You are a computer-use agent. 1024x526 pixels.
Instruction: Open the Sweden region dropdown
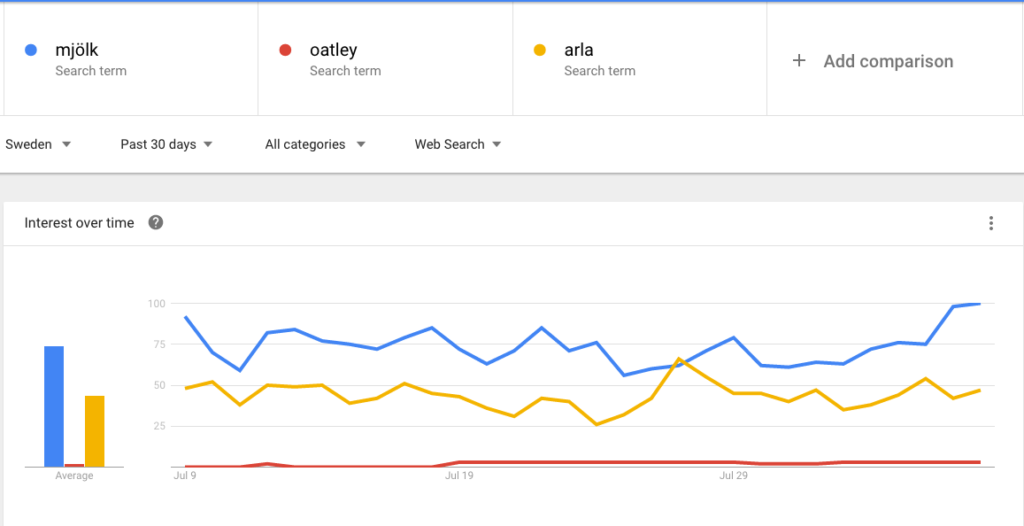38,144
